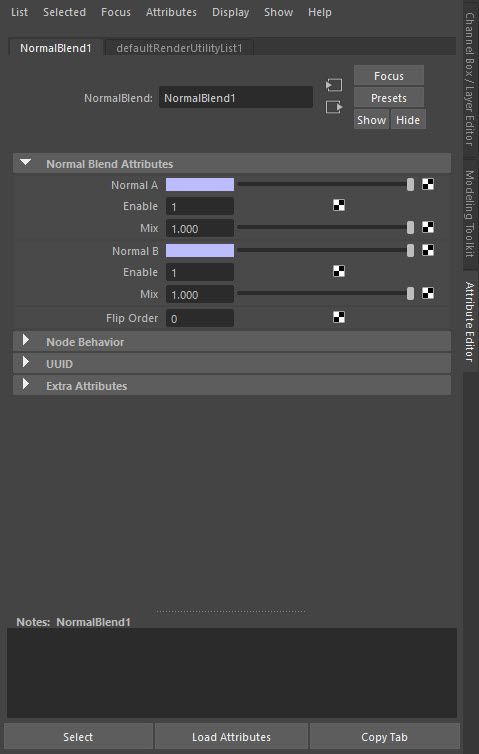479x754 pixels.
Task: Click the NormalBlend name input field
Action: pos(236,98)
